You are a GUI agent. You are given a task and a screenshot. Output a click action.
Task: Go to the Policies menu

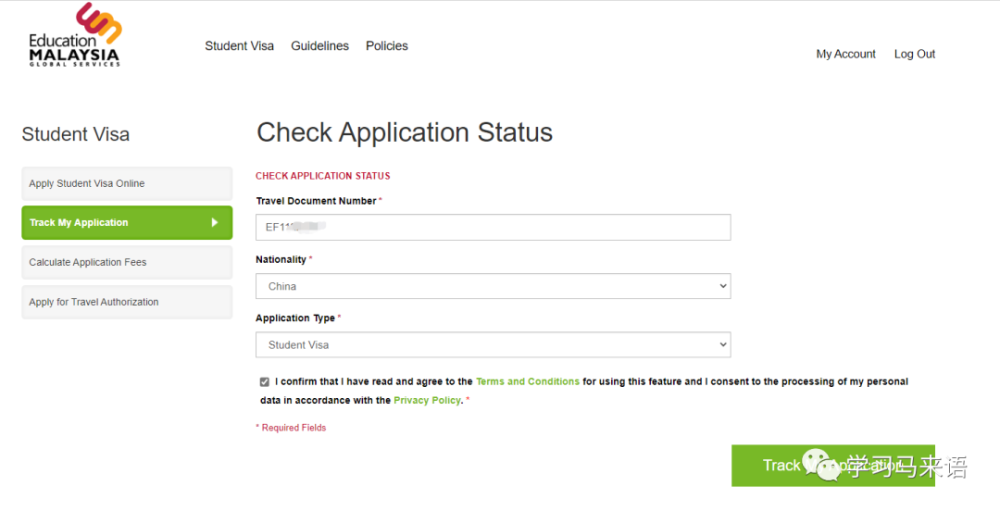pyautogui.click(x=387, y=46)
